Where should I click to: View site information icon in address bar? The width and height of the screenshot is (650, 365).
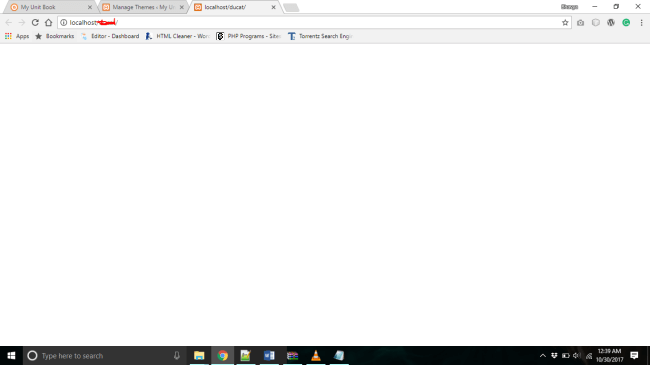[64, 22]
